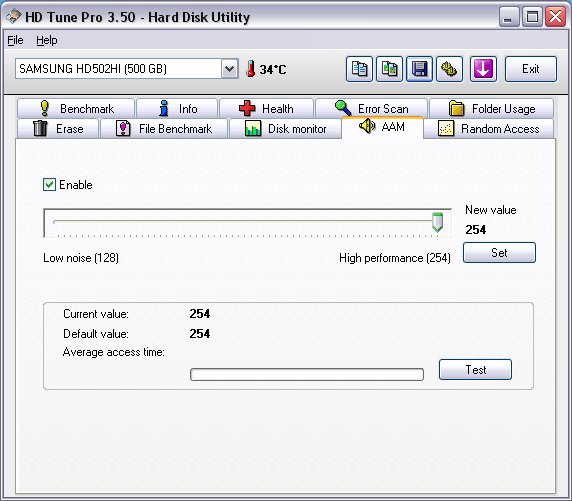Open the drive selection dropdown arrow
This screenshot has height=501, width=572.
pyautogui.click(x=229, y=69)
